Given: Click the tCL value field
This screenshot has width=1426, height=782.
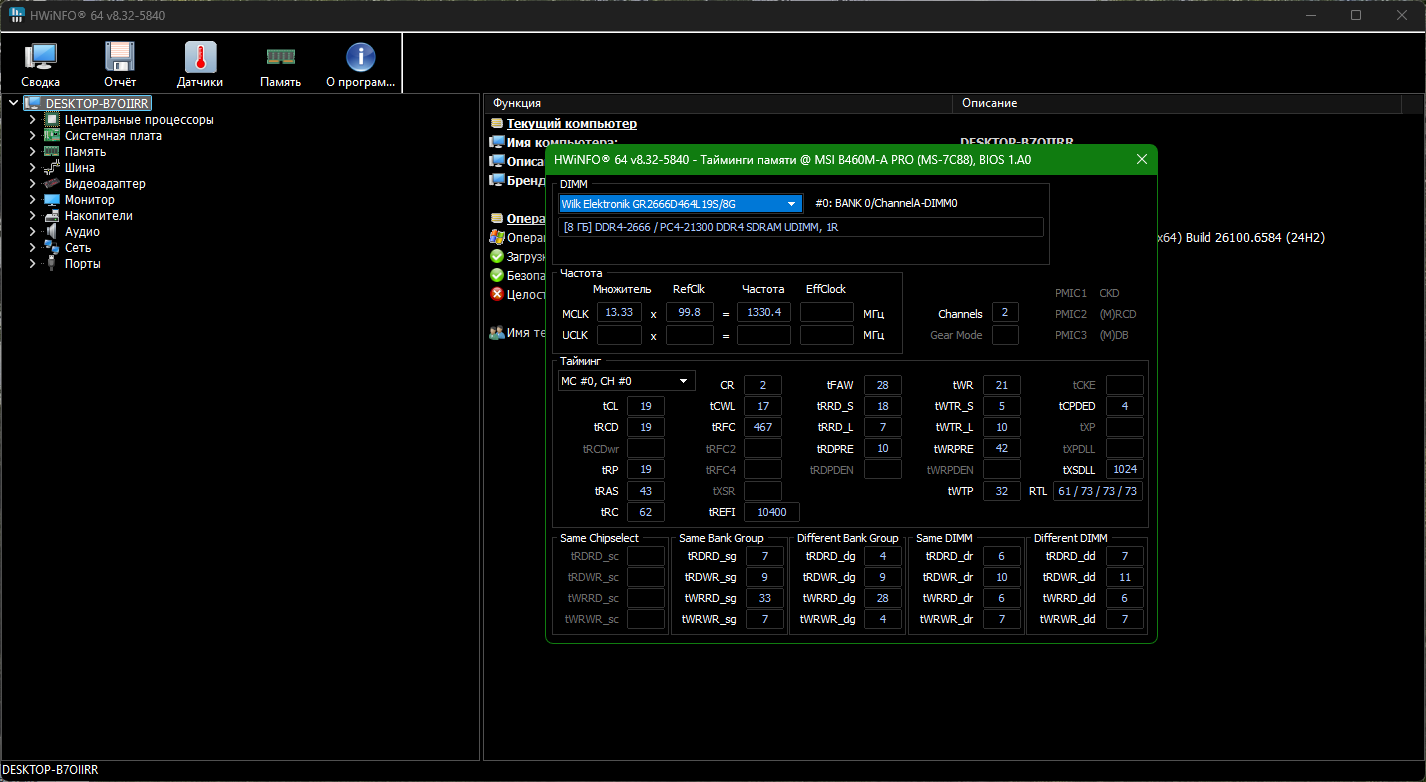Looking at the screenshot, I should pos(645,406).
